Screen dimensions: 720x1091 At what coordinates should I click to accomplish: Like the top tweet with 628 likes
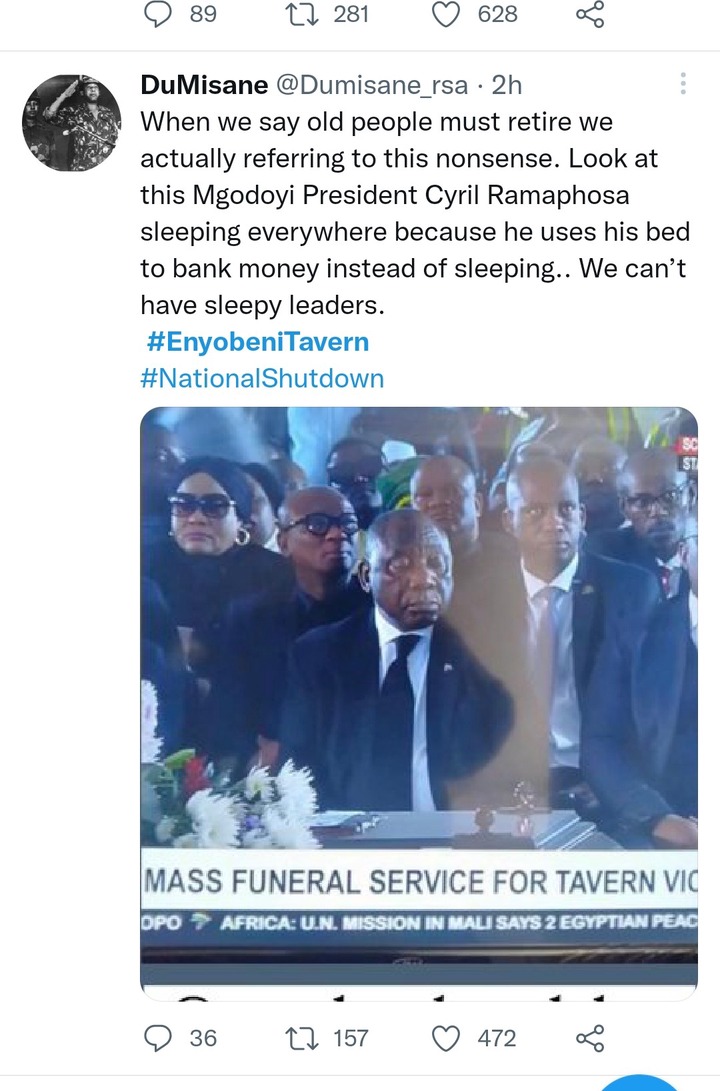tap(445, 14)
